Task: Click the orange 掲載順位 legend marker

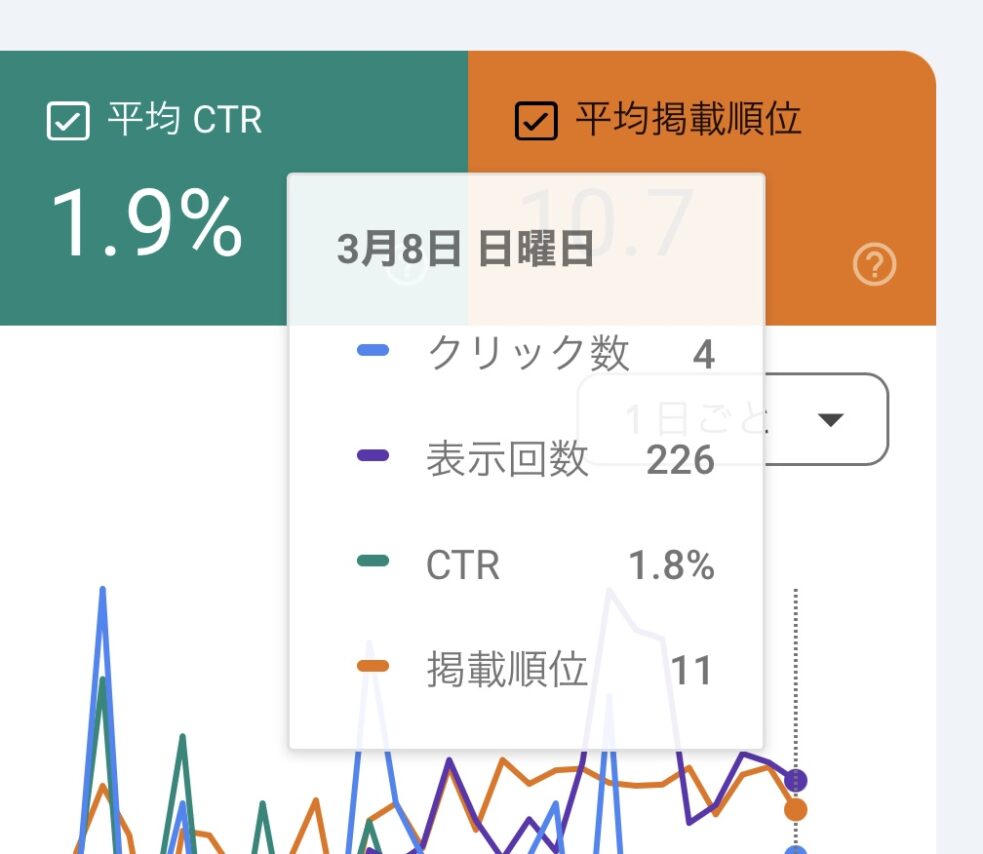Action: point(373,667)
